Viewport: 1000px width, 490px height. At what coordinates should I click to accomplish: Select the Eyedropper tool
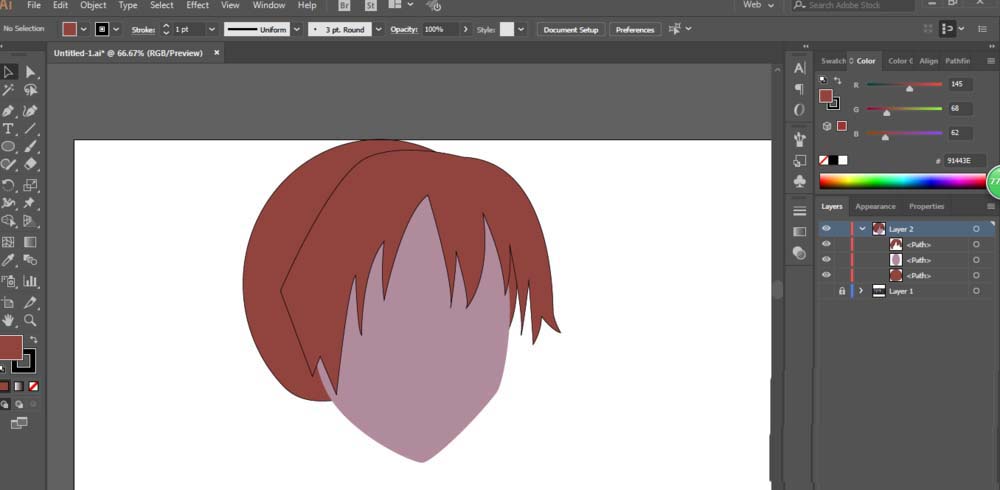pos(8,260)
